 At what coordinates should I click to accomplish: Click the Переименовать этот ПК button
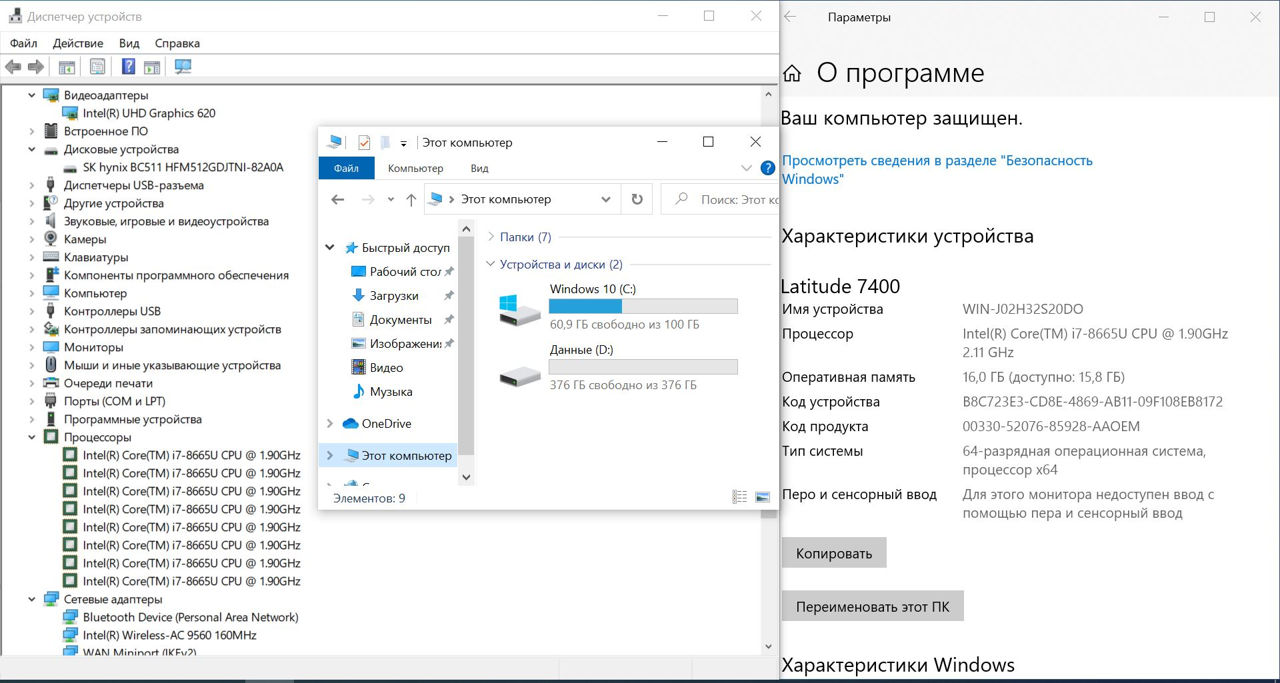[x=872, y=606]
